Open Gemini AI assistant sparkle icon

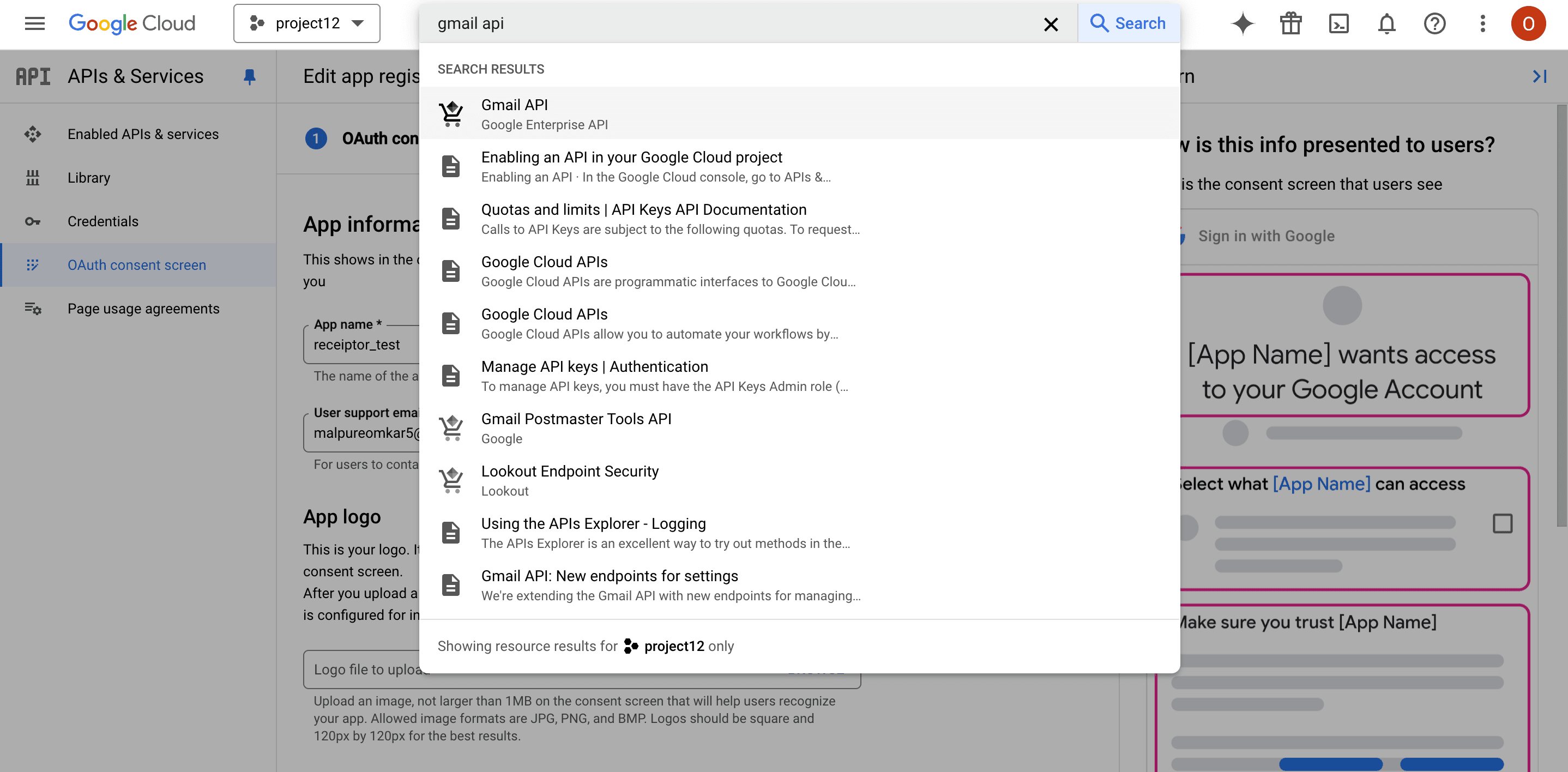tap(1243, 24)
